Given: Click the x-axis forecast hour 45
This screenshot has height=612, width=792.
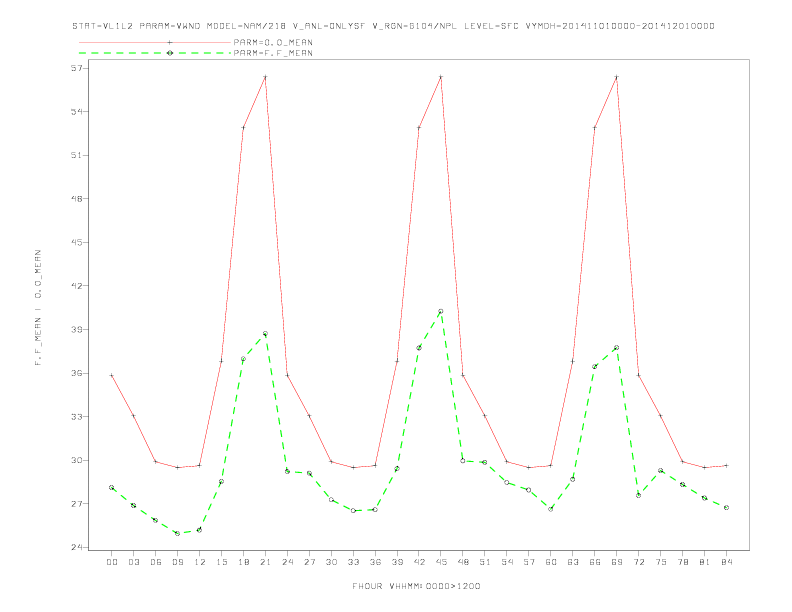Looking at the screenshot, I should pos(441,562).
